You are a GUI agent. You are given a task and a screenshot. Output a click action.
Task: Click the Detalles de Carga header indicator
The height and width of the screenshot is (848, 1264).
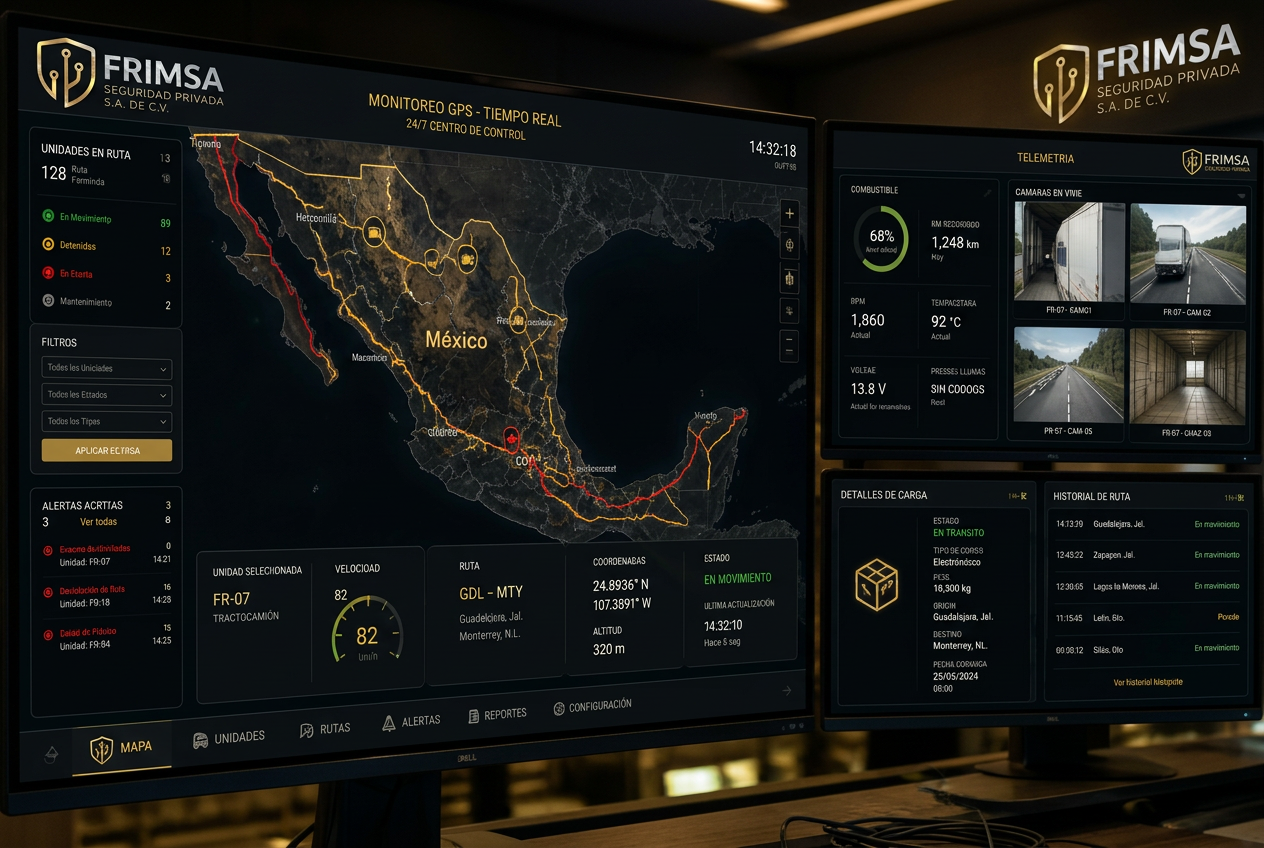pos(1017,496)
